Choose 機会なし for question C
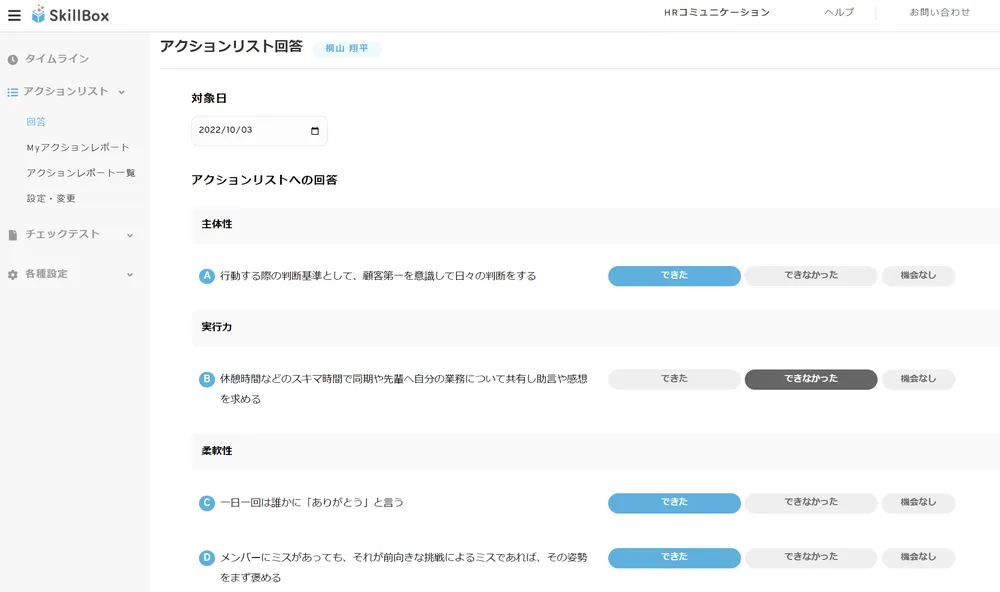Screen dimensions: 1000x592 coord(918,503)
